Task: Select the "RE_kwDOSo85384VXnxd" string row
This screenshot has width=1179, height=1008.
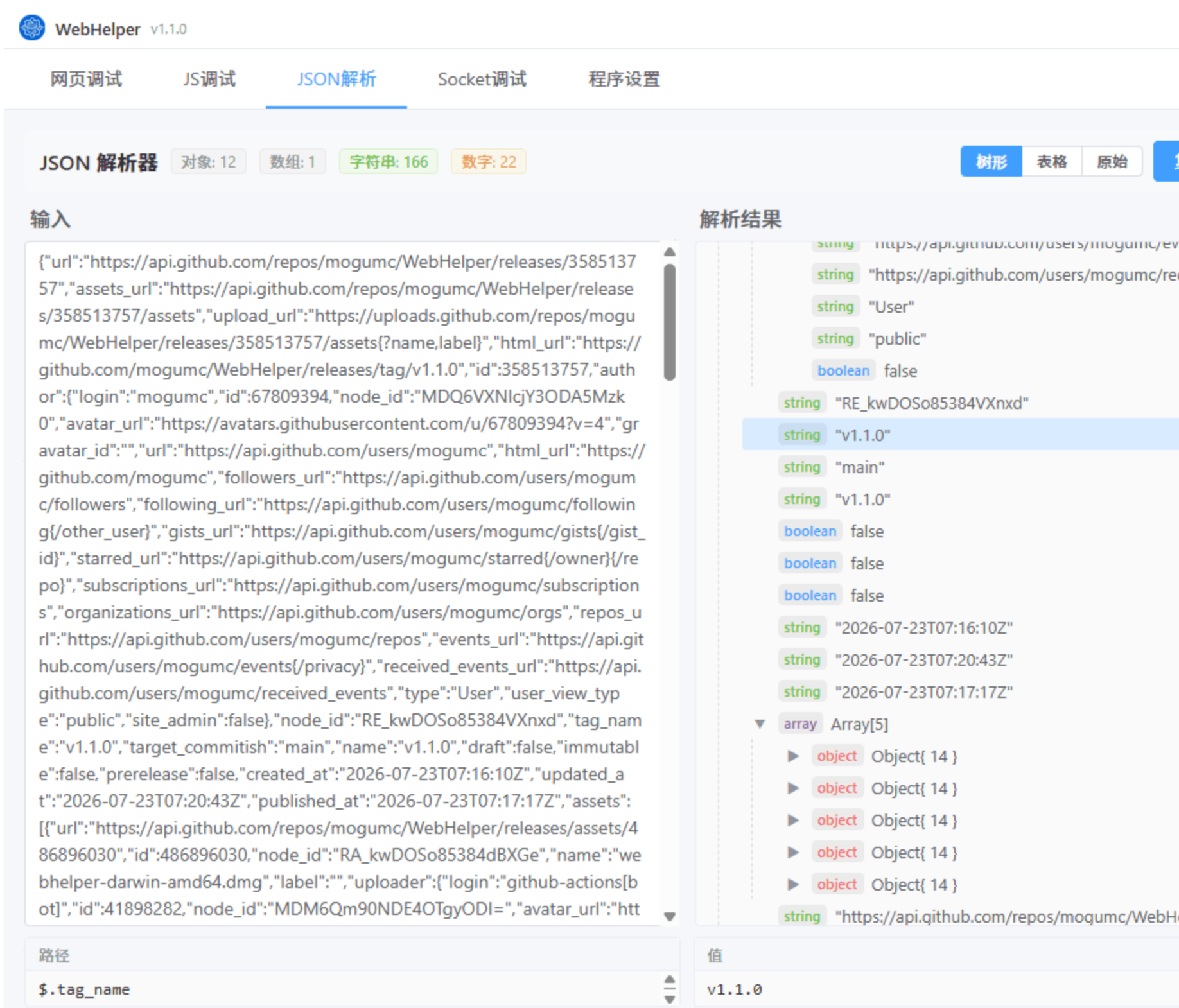Action: [x=961, y=403]
